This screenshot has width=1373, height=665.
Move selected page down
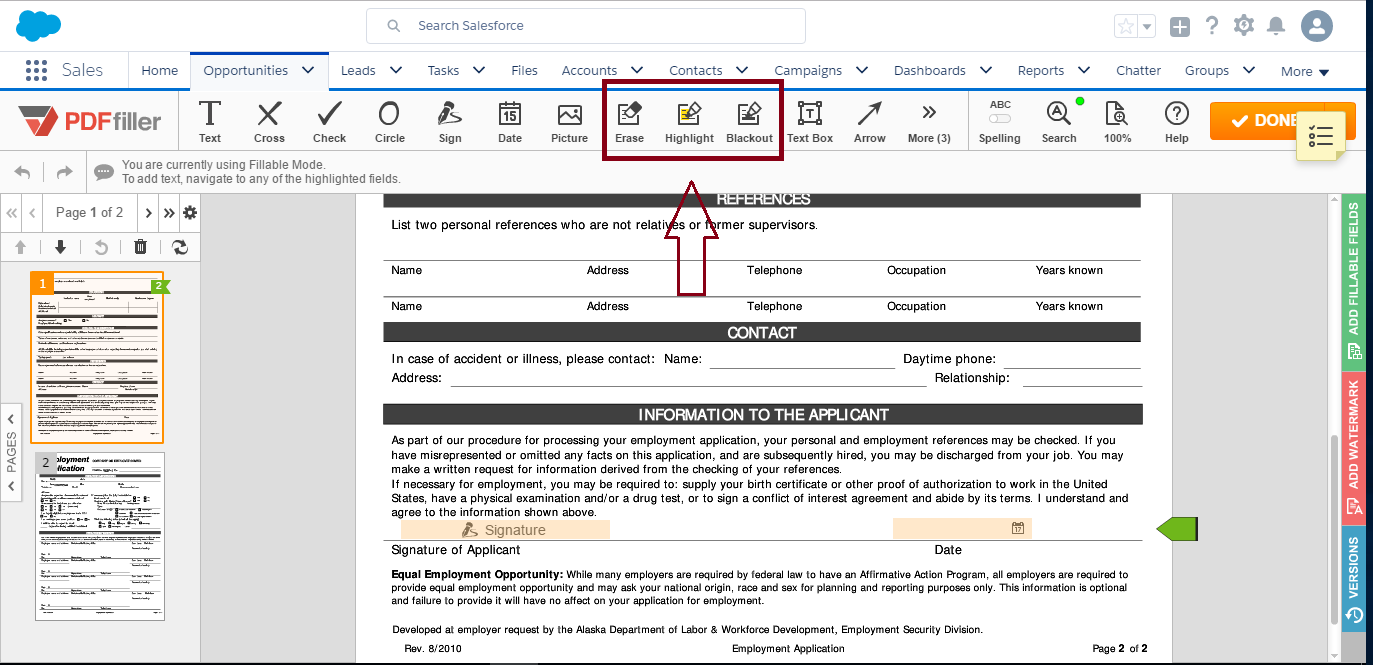pos(60,247)
